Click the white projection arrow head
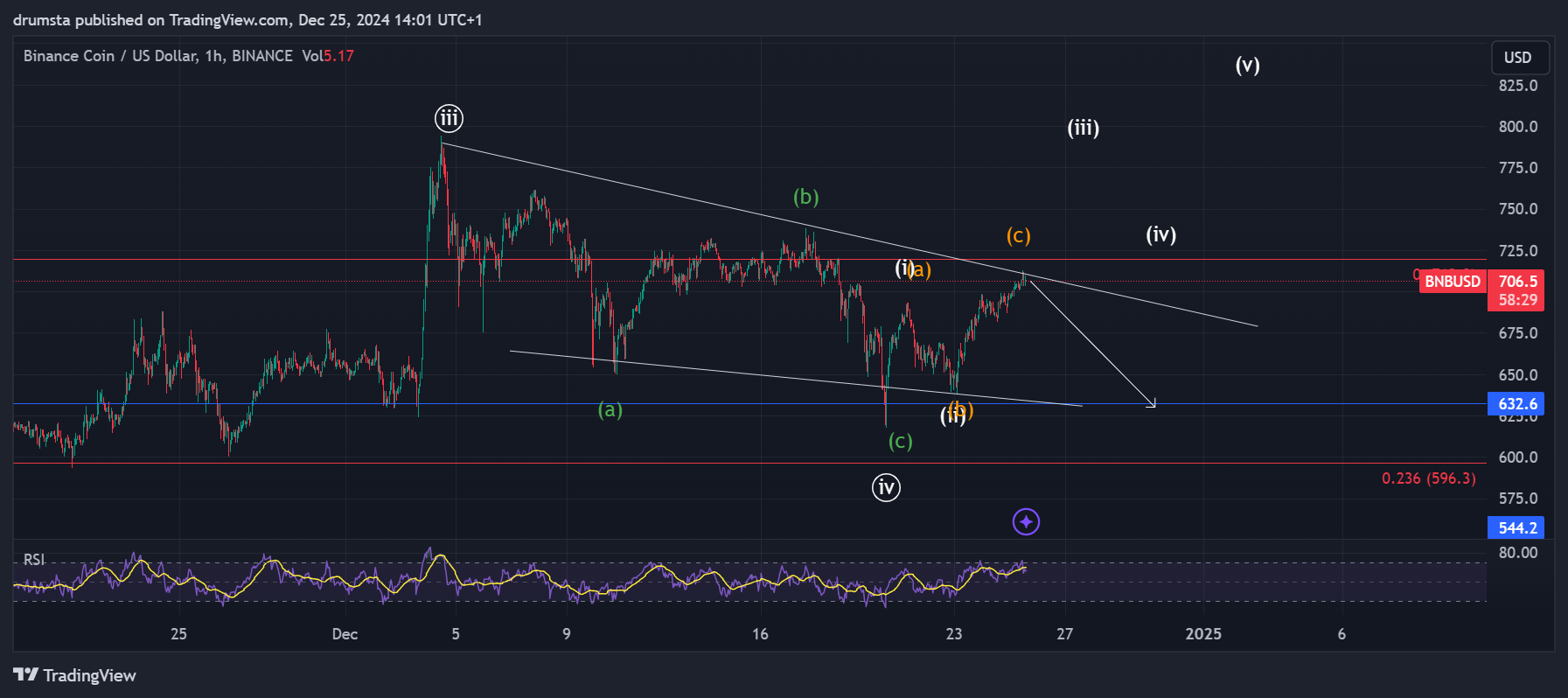 click(1153, 404)
